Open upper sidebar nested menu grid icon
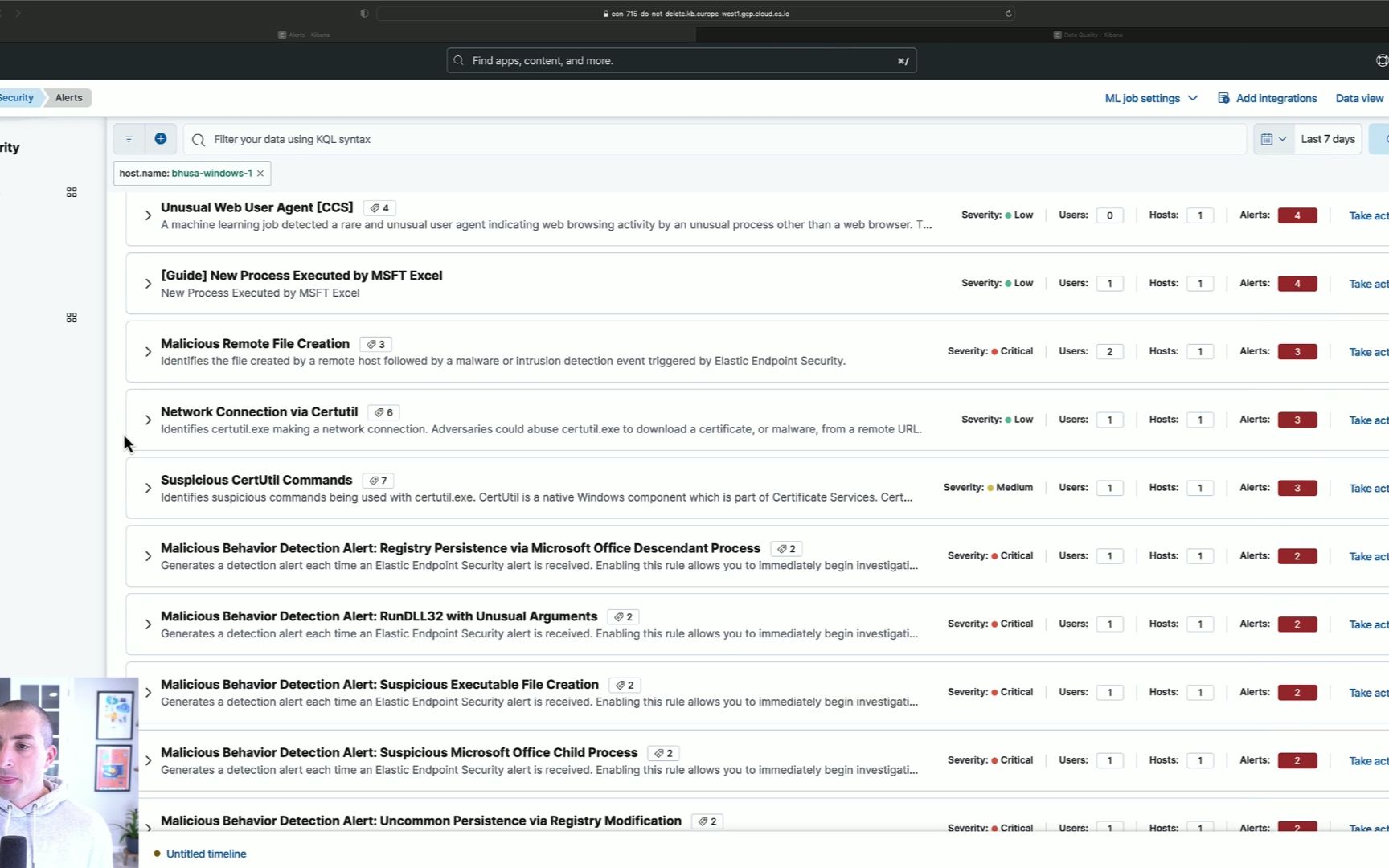 [72, 192]
